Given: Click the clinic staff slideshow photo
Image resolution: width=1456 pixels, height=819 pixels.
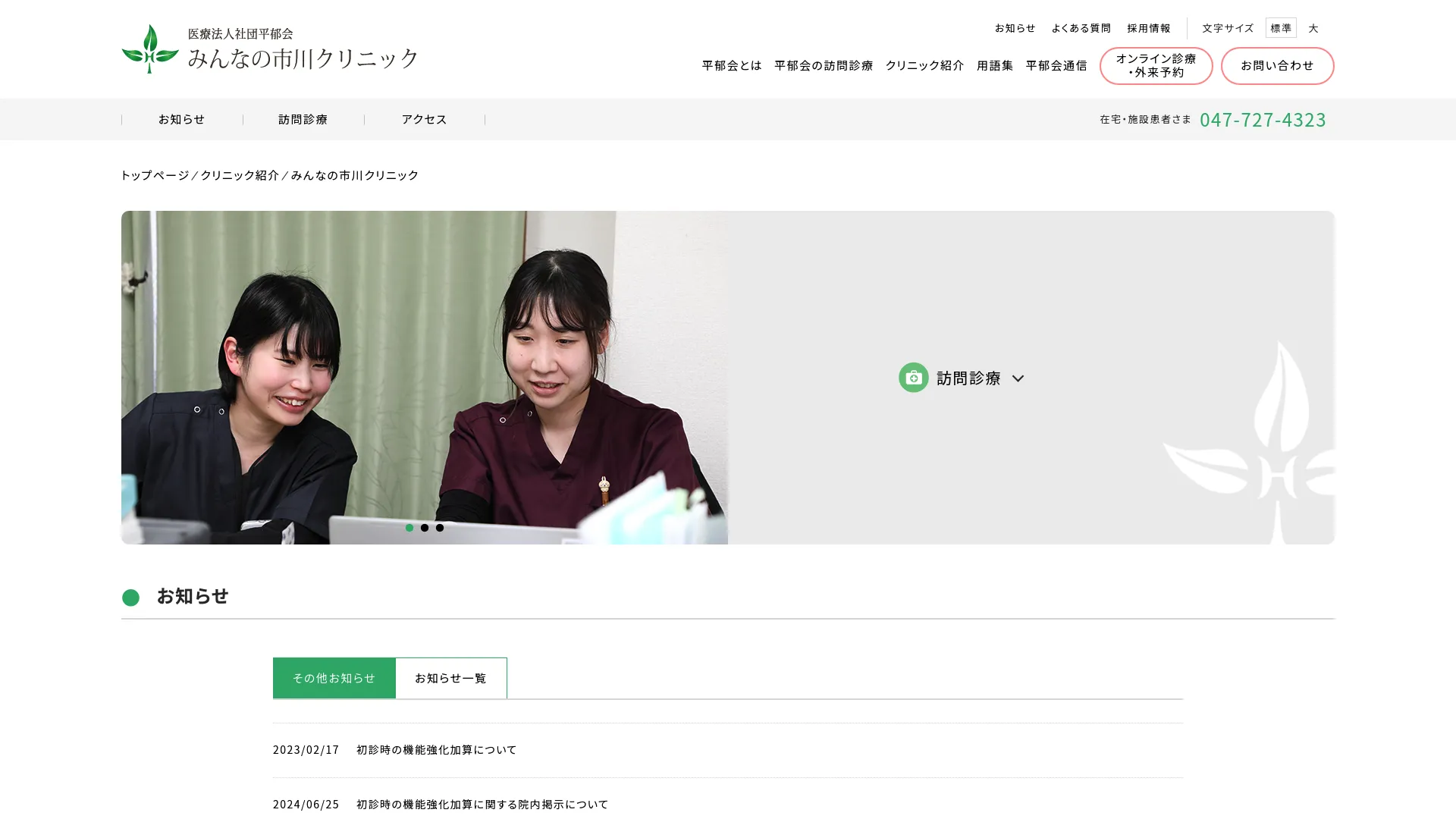Looking at the screenshot, I should click(425, 377).
